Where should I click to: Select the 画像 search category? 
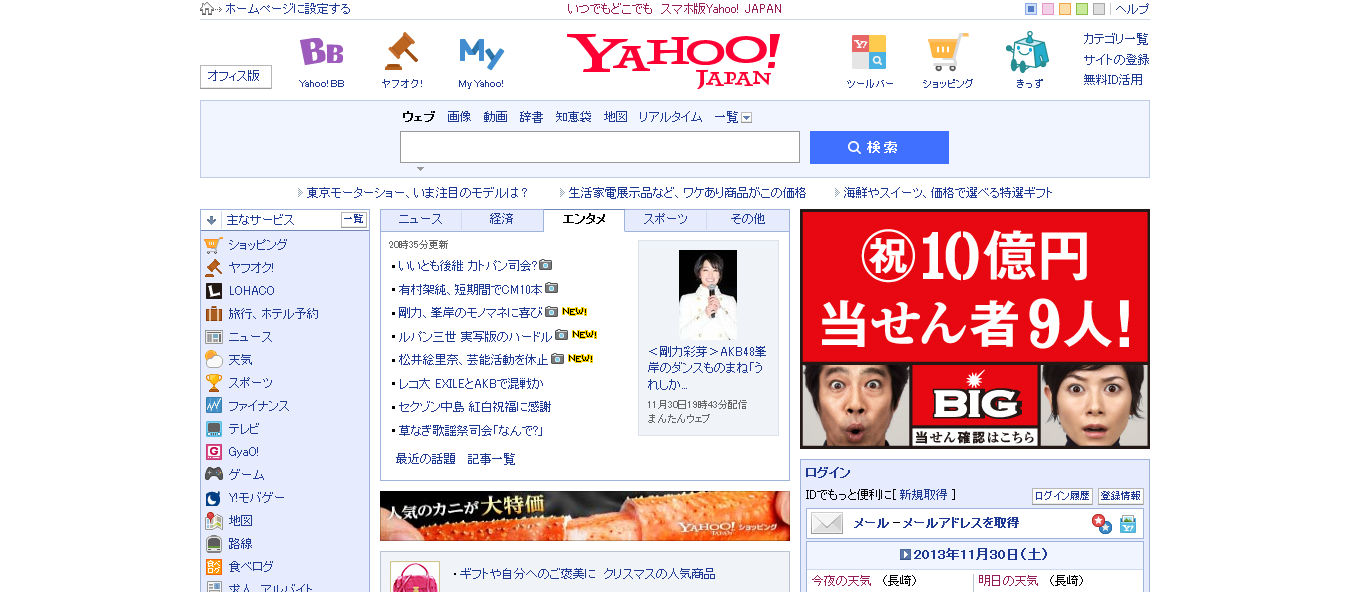(x=459, y=117)
